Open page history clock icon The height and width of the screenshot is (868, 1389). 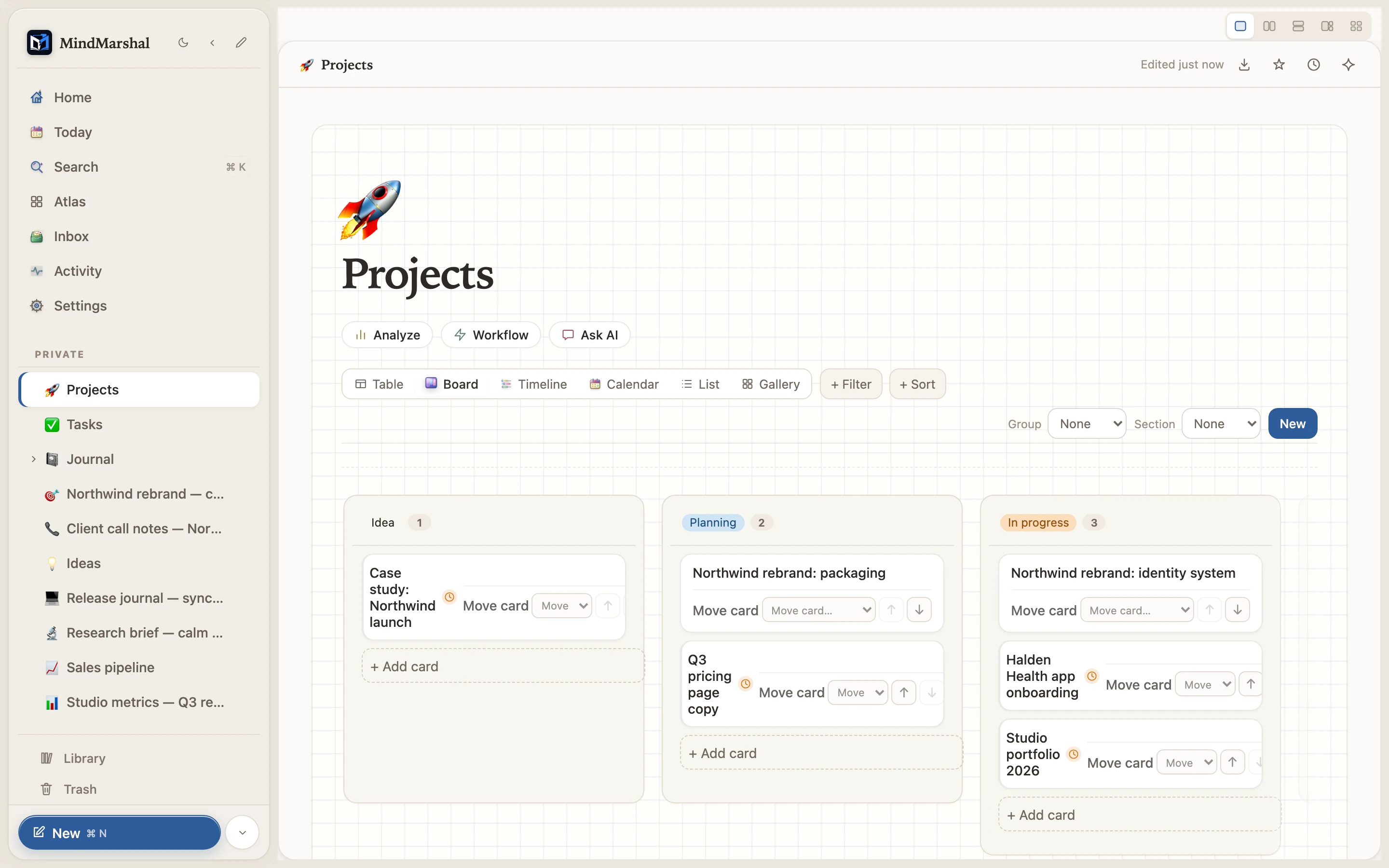(x=1314, y=65)
